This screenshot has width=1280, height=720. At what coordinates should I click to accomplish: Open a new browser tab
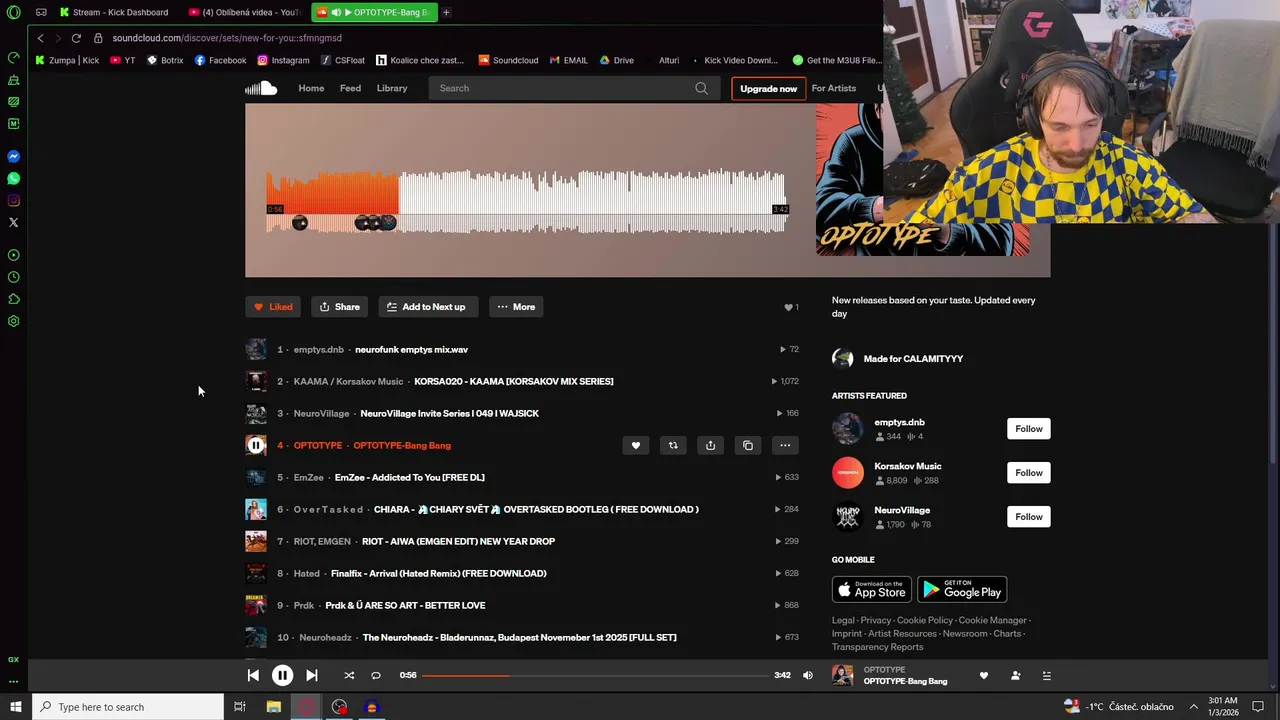pos(446,12)
